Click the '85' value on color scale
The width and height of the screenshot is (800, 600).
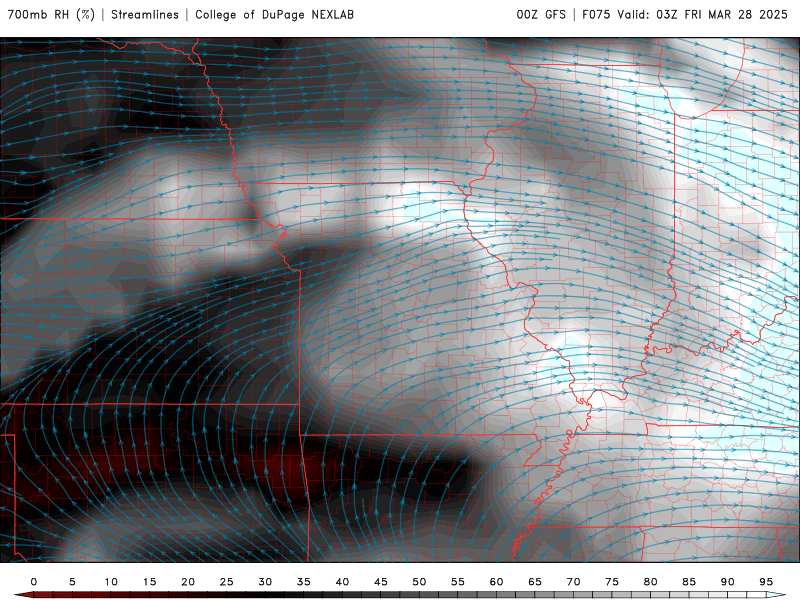coord(689,582)
